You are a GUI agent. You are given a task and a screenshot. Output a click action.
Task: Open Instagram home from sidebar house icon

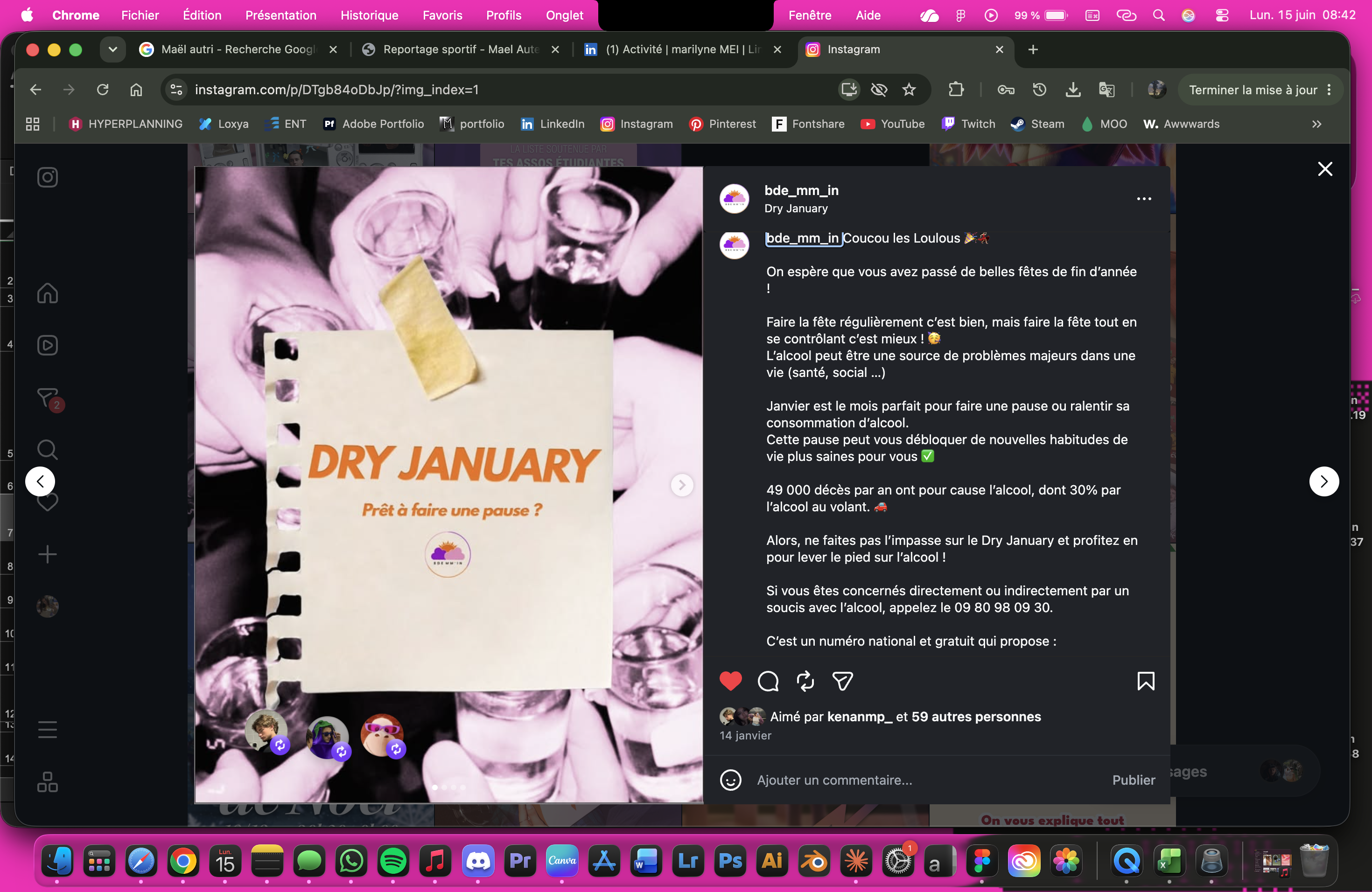(47, 293)
